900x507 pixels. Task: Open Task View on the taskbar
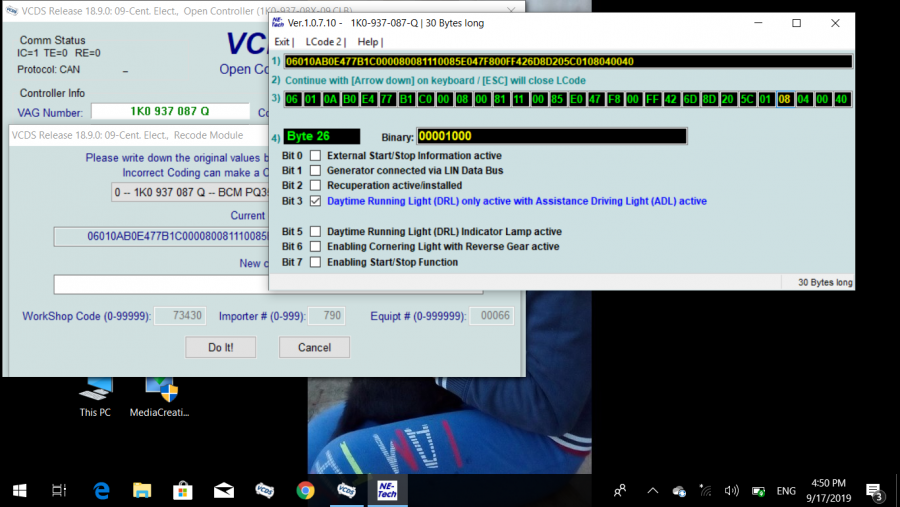59,491
